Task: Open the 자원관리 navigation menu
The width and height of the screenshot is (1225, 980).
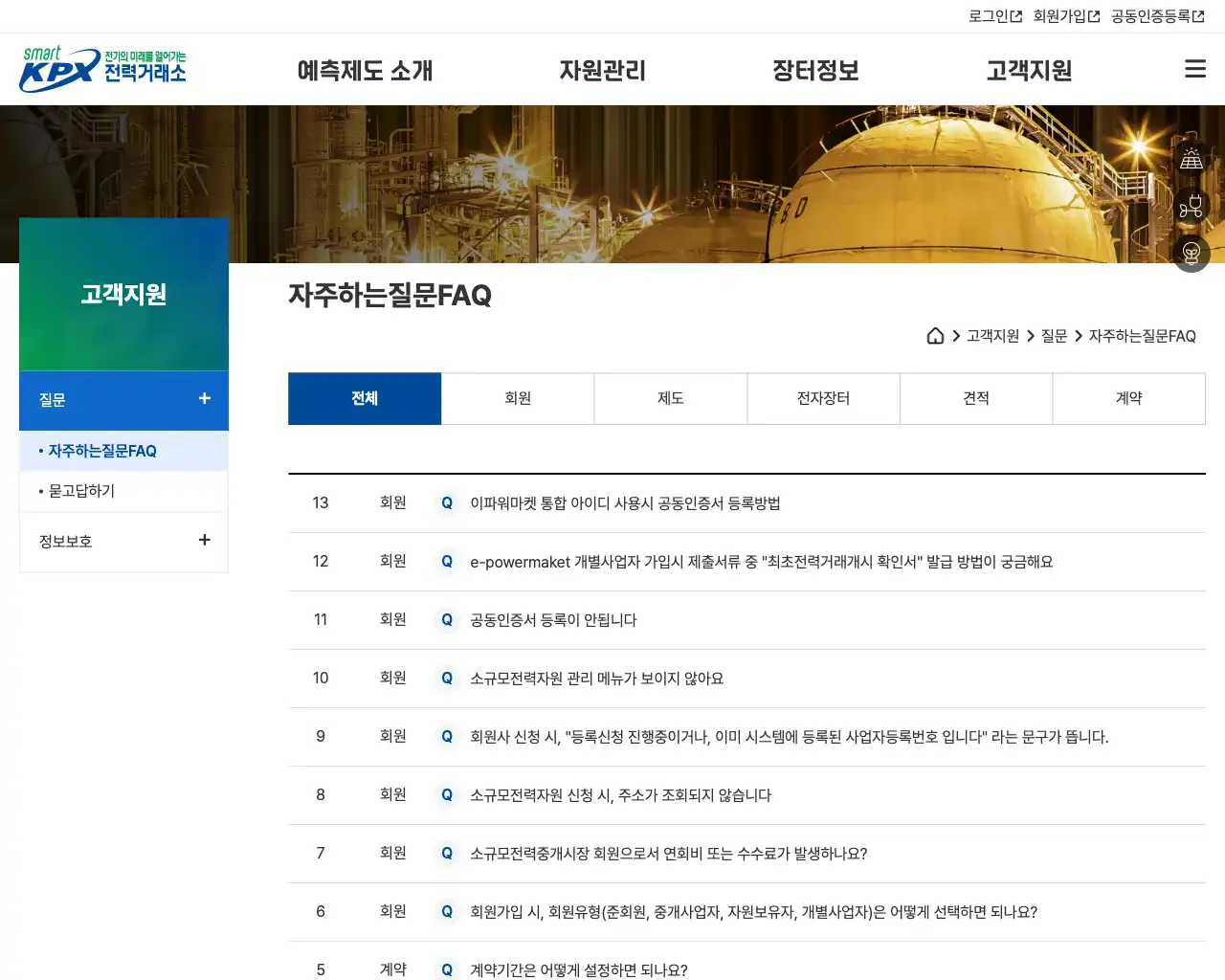Action: [604, 69]
